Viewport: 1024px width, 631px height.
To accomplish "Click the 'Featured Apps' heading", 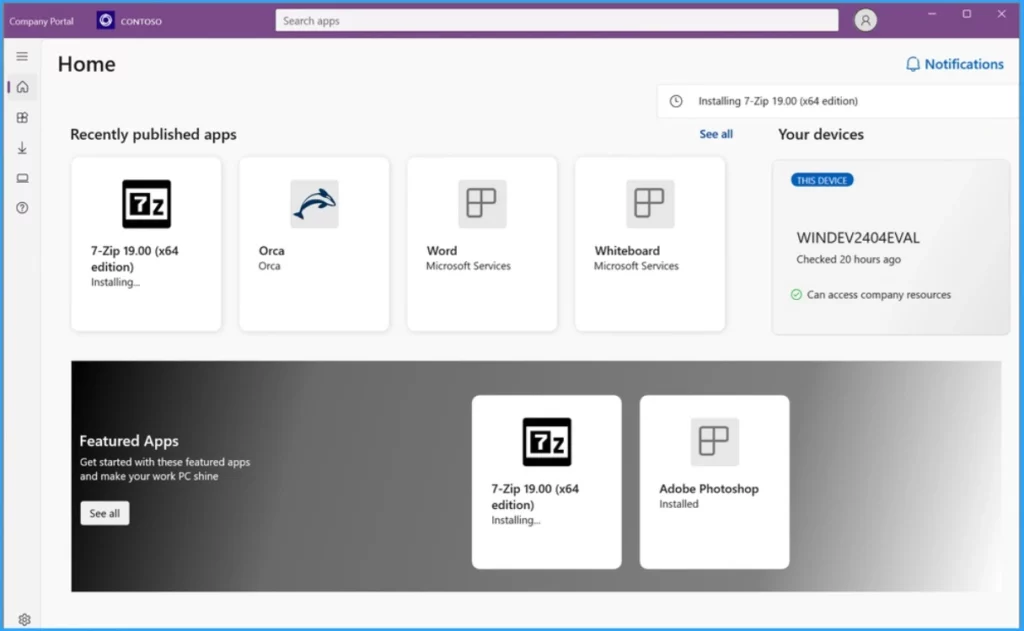I will coord(129,441).
